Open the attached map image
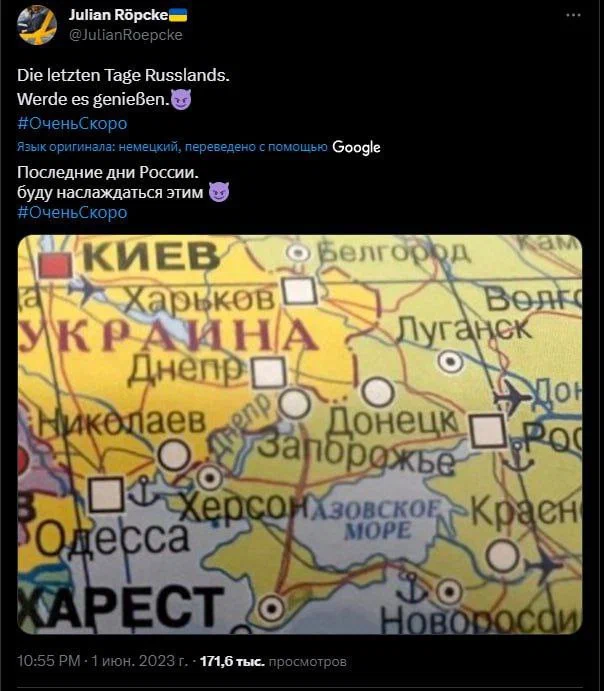Screen dimensions: 604x691 point(300,435)
